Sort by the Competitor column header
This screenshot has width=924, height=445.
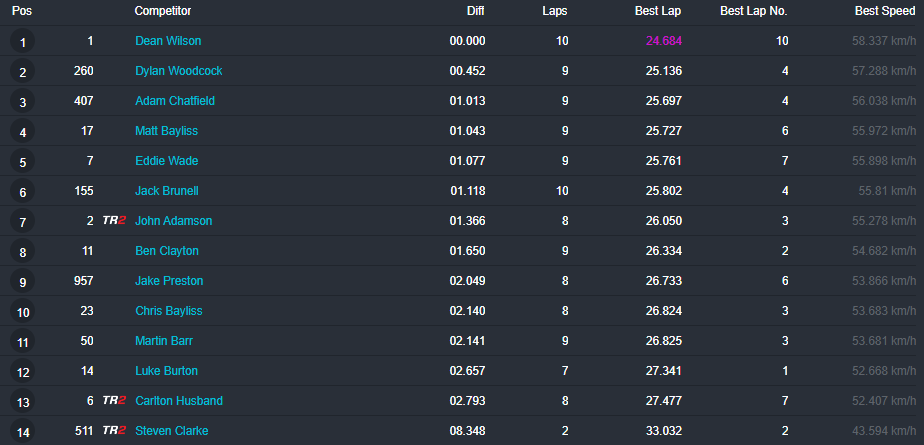163,11
